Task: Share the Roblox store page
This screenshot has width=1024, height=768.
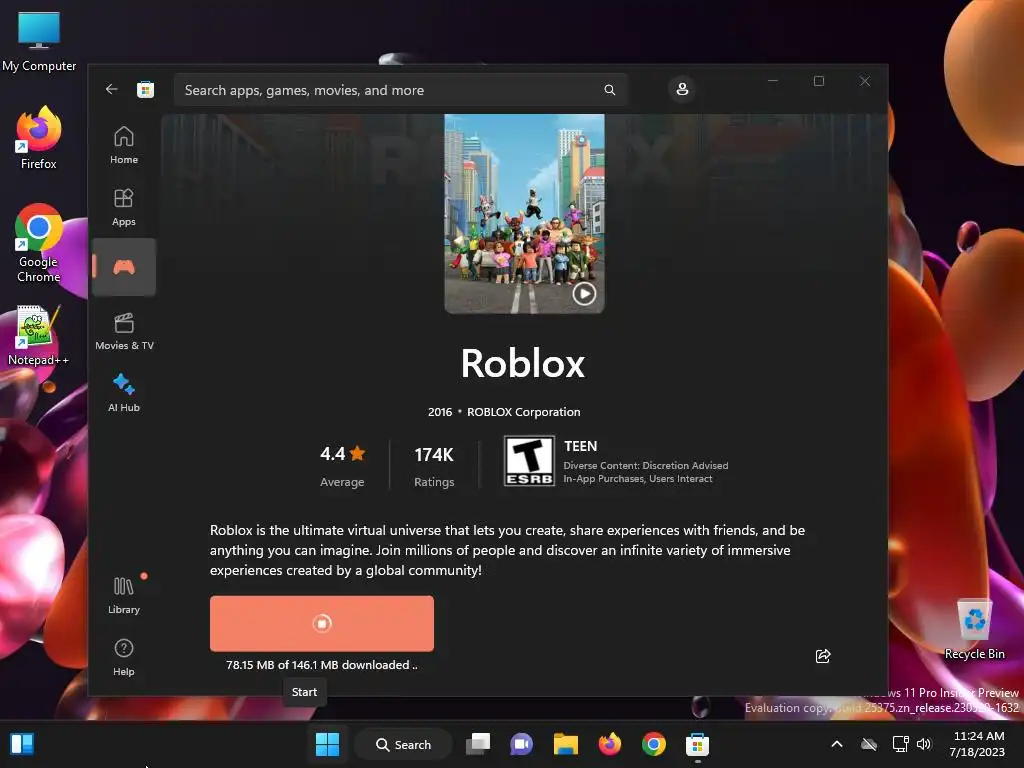Action: [823, 656]
